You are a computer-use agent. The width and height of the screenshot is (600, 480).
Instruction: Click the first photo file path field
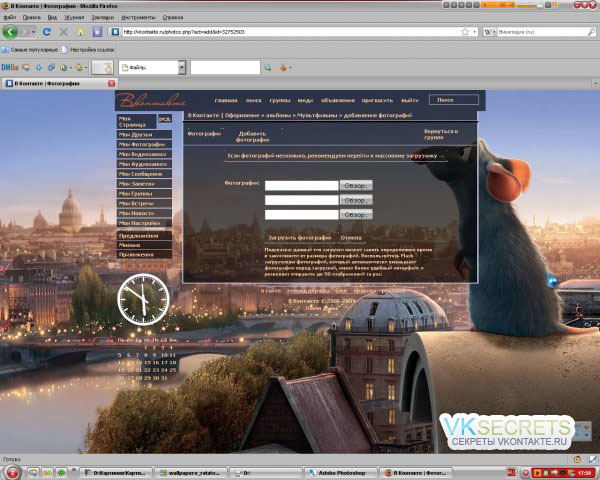[302, 186]
